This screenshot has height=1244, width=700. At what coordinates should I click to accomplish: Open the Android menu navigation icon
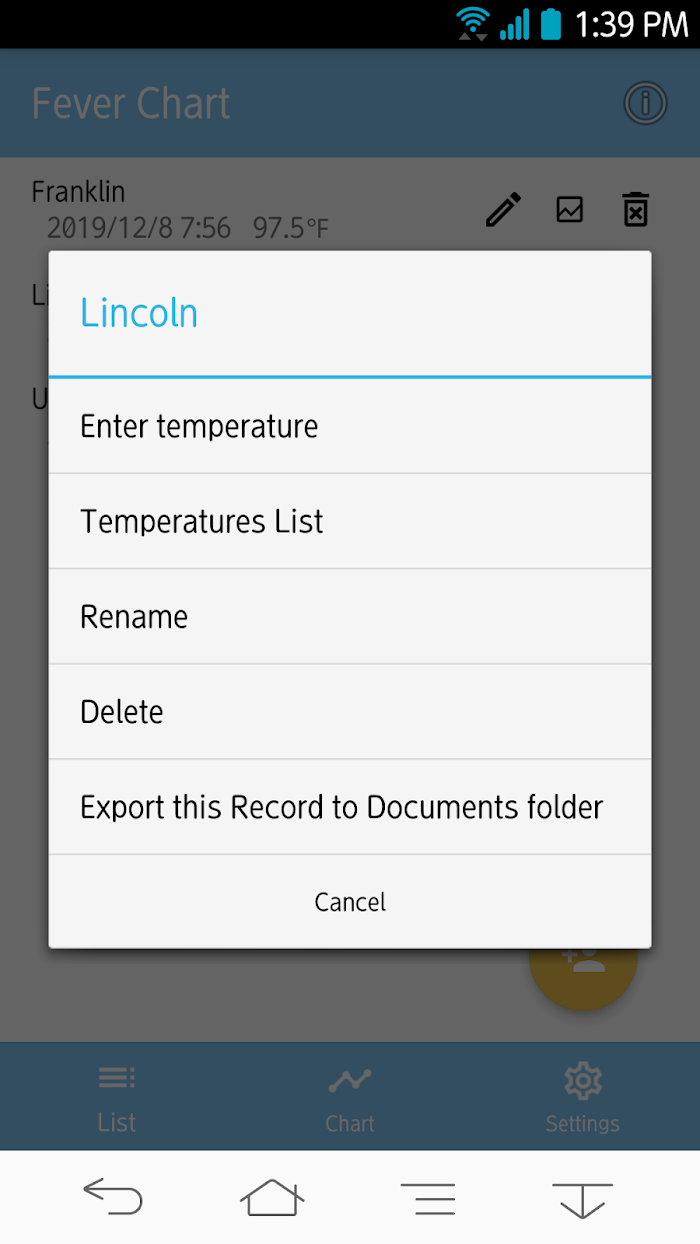pyautogui.click(x=428, y=1198)
